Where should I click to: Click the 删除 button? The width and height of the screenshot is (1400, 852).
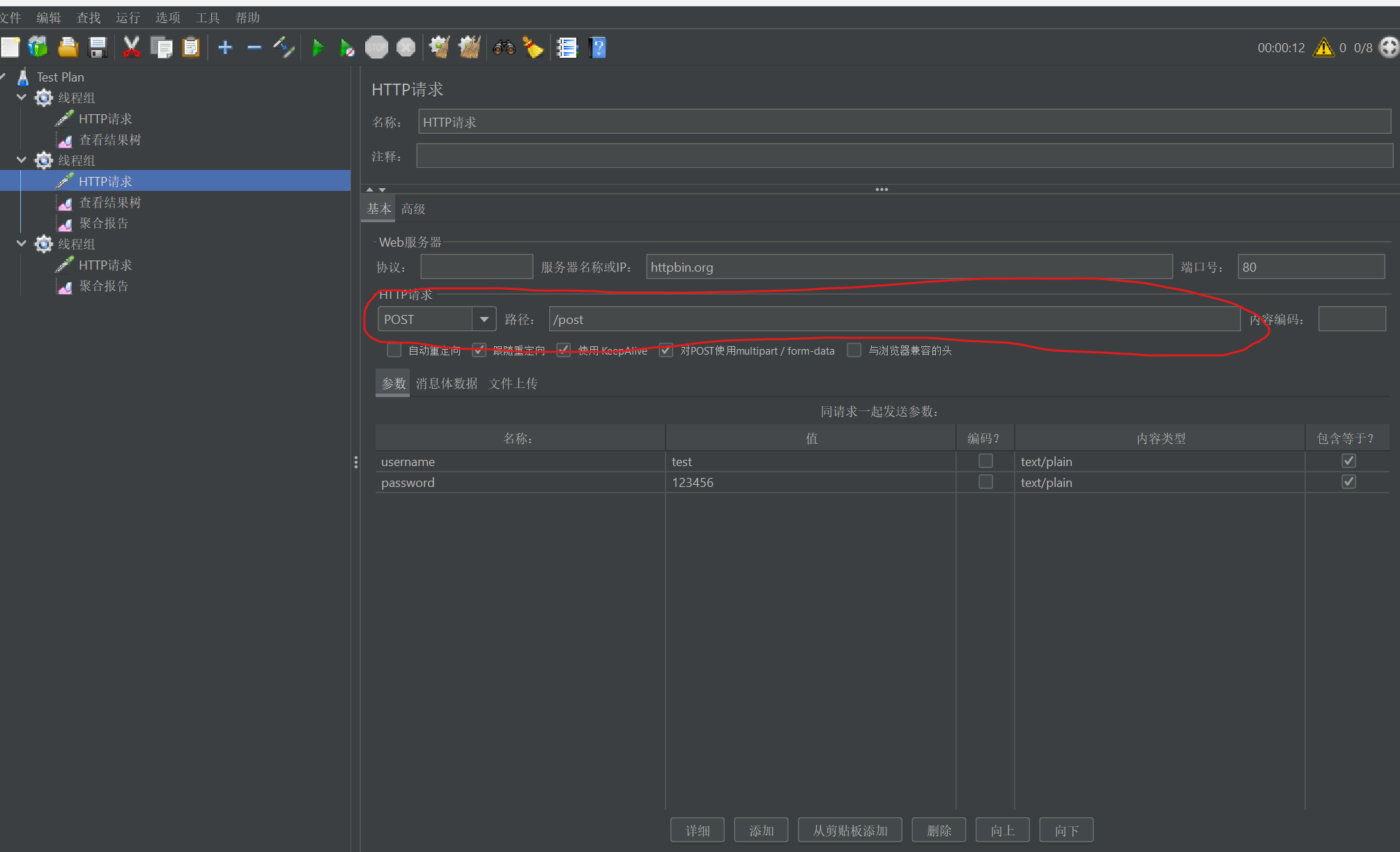tap(939, 830)
